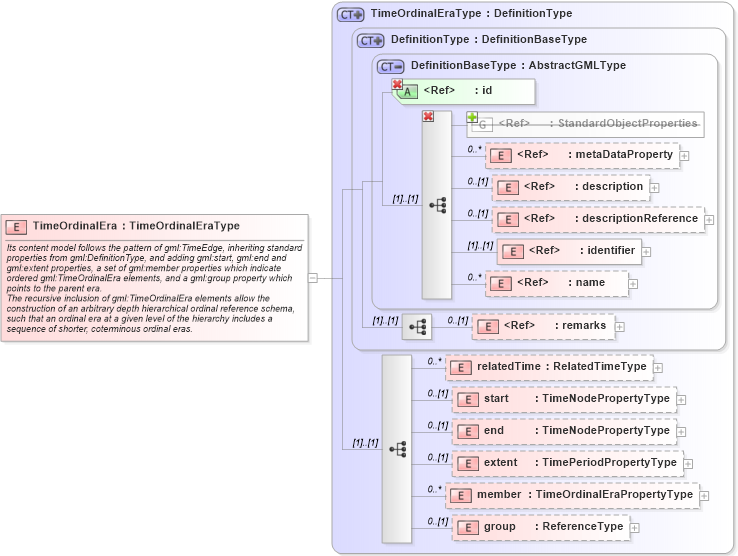
Task: Click the CT icon beside TimeOrdinalEraType
Action: pos(351,15)
